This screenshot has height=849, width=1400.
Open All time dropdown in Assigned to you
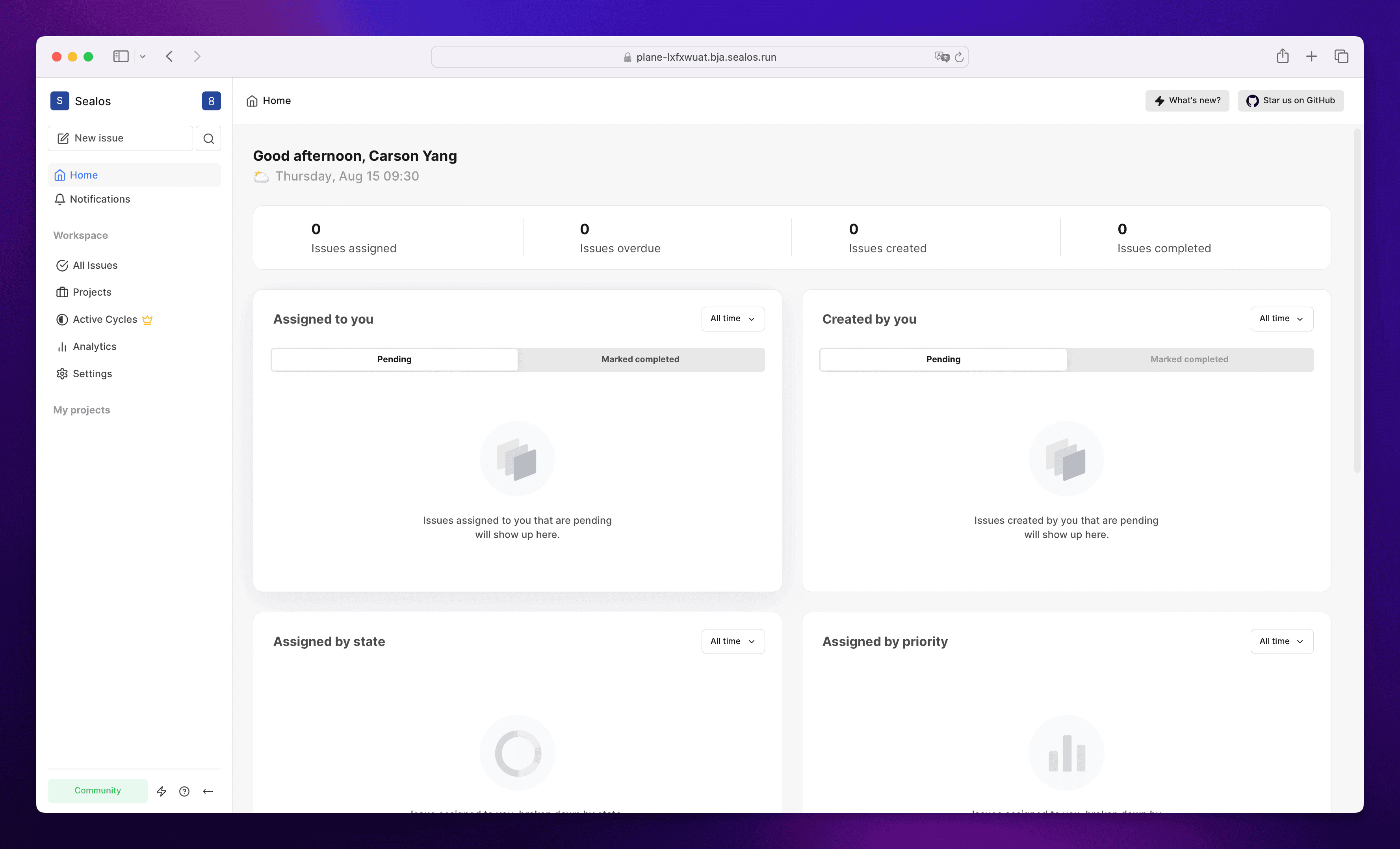(732, 318)
